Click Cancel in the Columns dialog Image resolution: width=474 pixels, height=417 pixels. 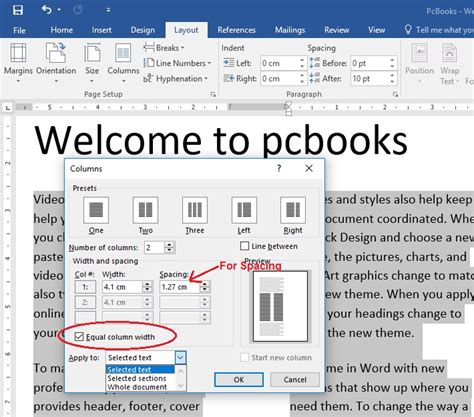[x=295, y=380]
